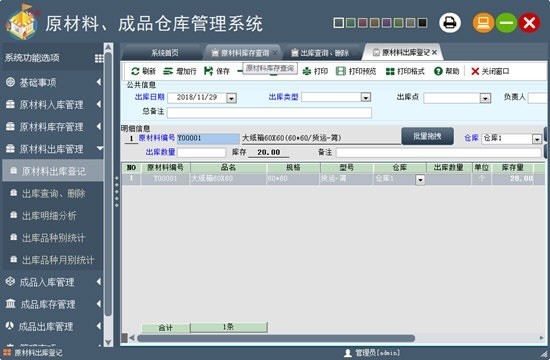The width and height of the screenshot is (550, 360).
Task: Open 打印预览 print preview
Action: coord(356,71)
